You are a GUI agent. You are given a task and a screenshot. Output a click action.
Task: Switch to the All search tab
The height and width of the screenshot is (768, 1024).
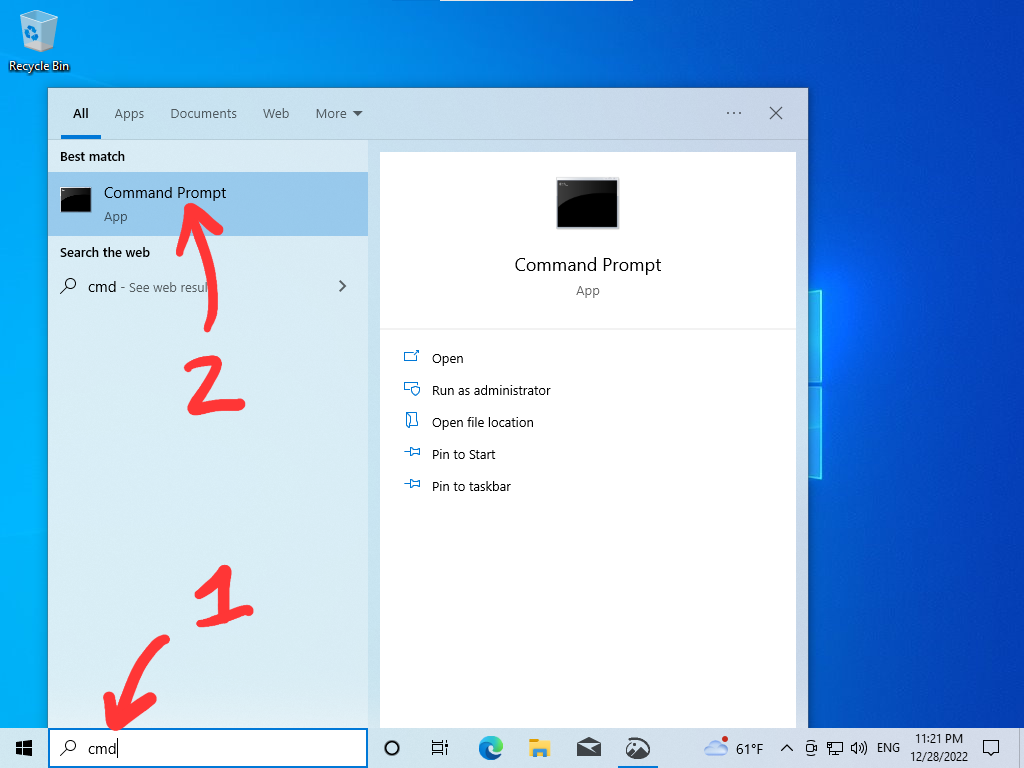point(81,114)
